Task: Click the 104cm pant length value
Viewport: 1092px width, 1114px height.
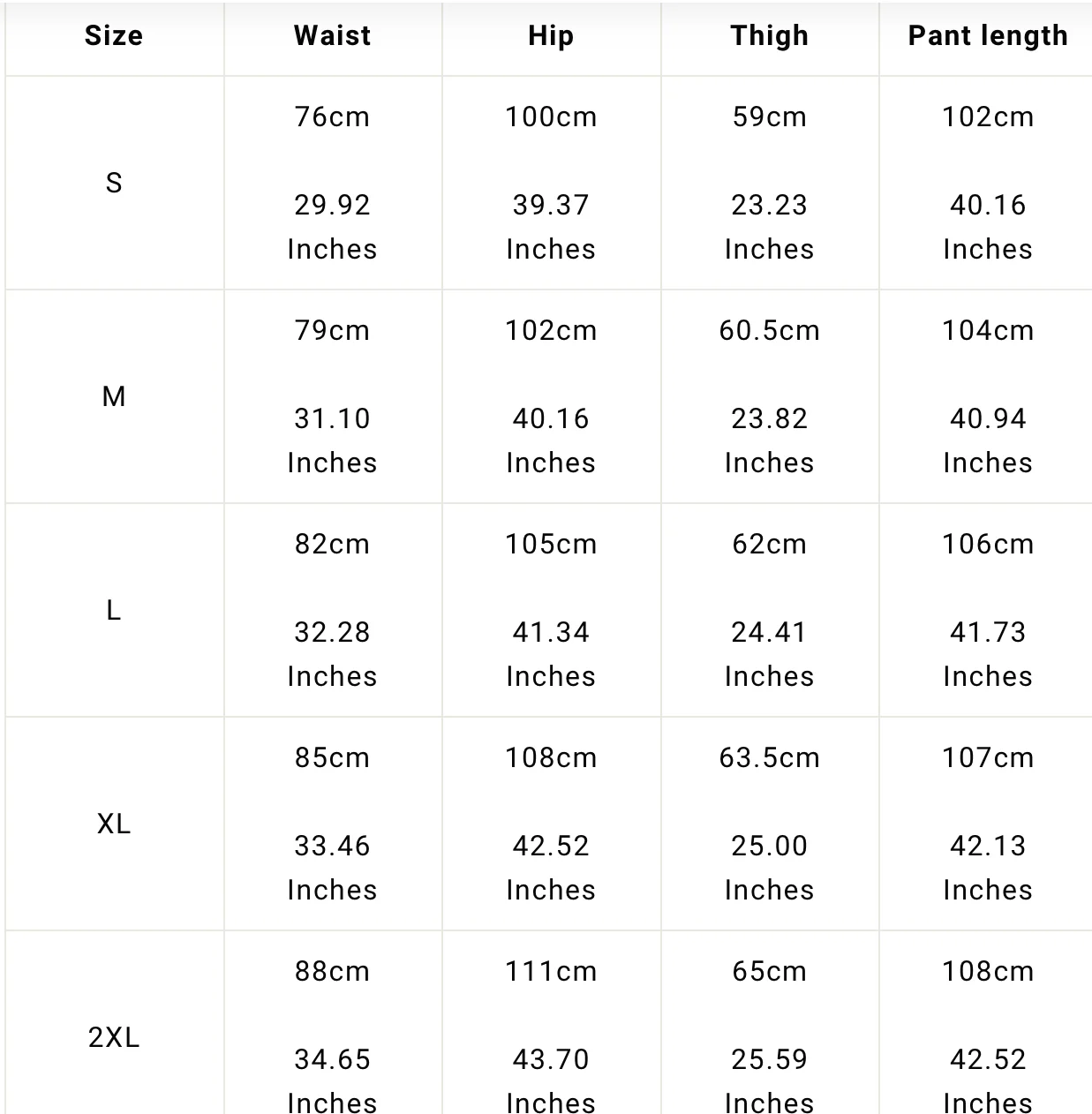Action: click(x=988, y=331)
